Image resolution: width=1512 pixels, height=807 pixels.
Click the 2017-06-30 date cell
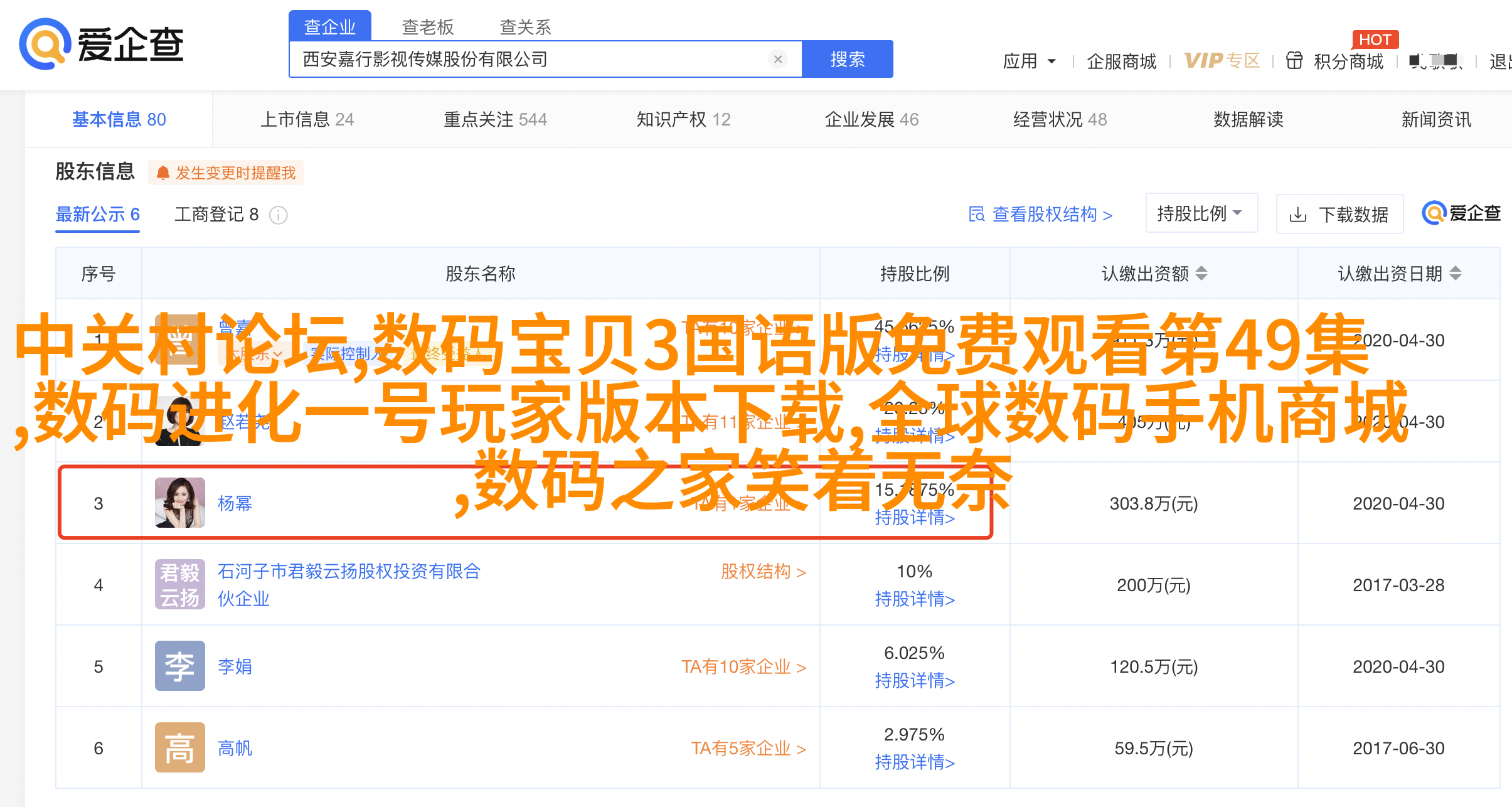point(1398,748)
